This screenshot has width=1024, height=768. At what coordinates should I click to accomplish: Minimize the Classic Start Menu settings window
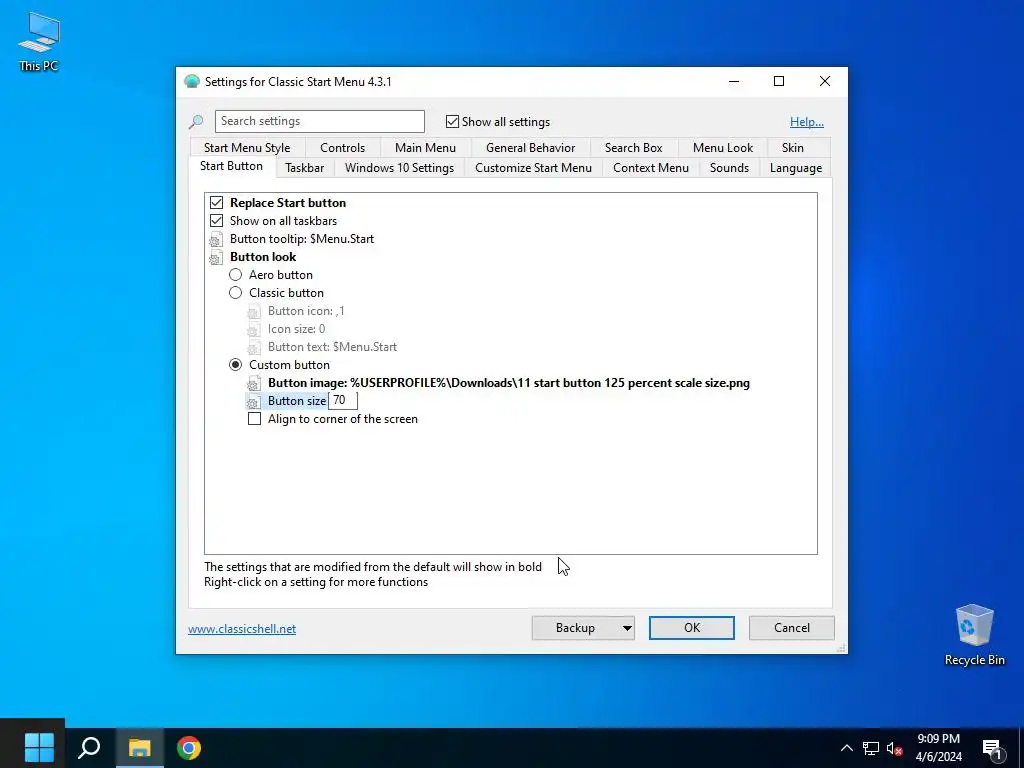(x=734, y=82)
